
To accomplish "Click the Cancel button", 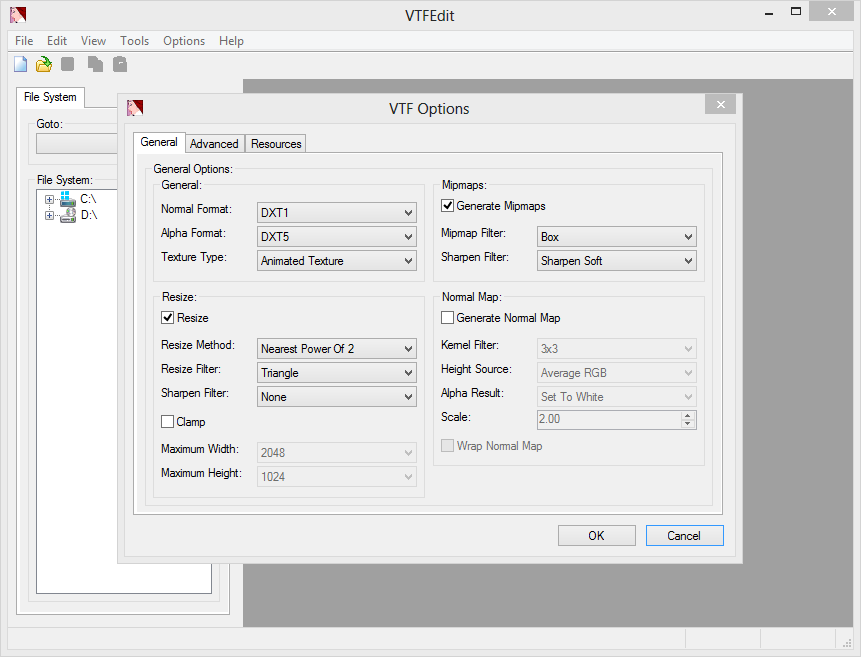I will point(684,536).
